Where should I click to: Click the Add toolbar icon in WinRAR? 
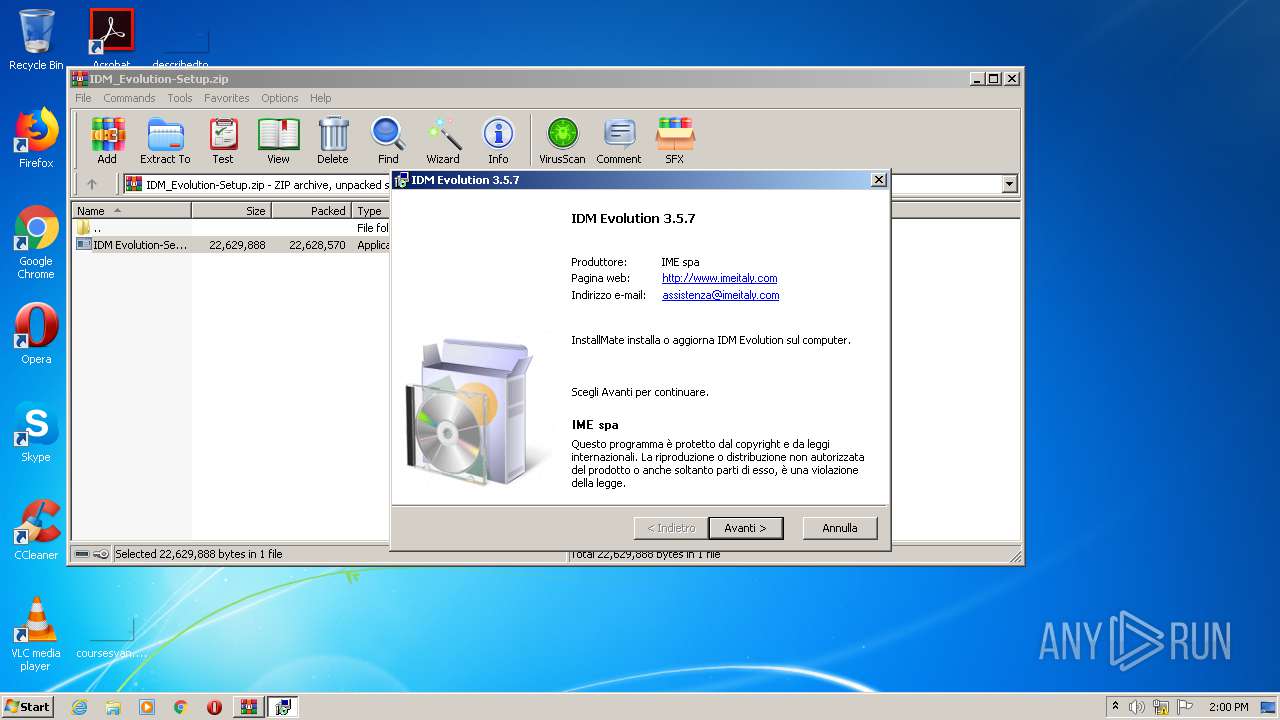click(x=107, y=141)
